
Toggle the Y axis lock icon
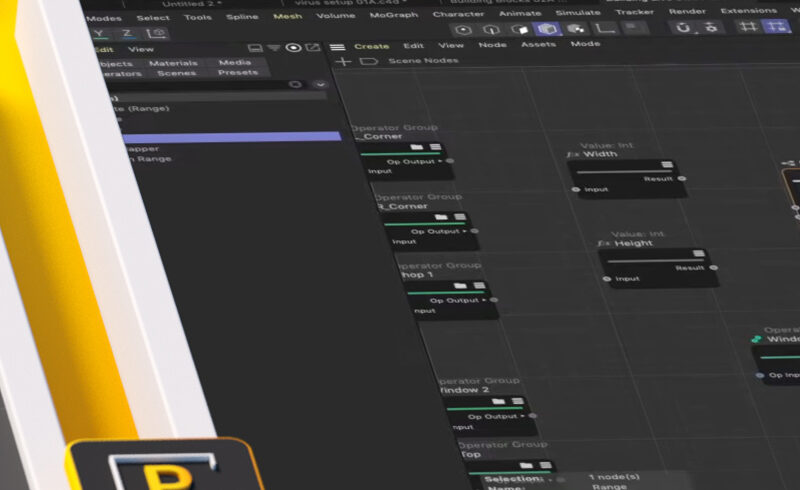[100, 34]
